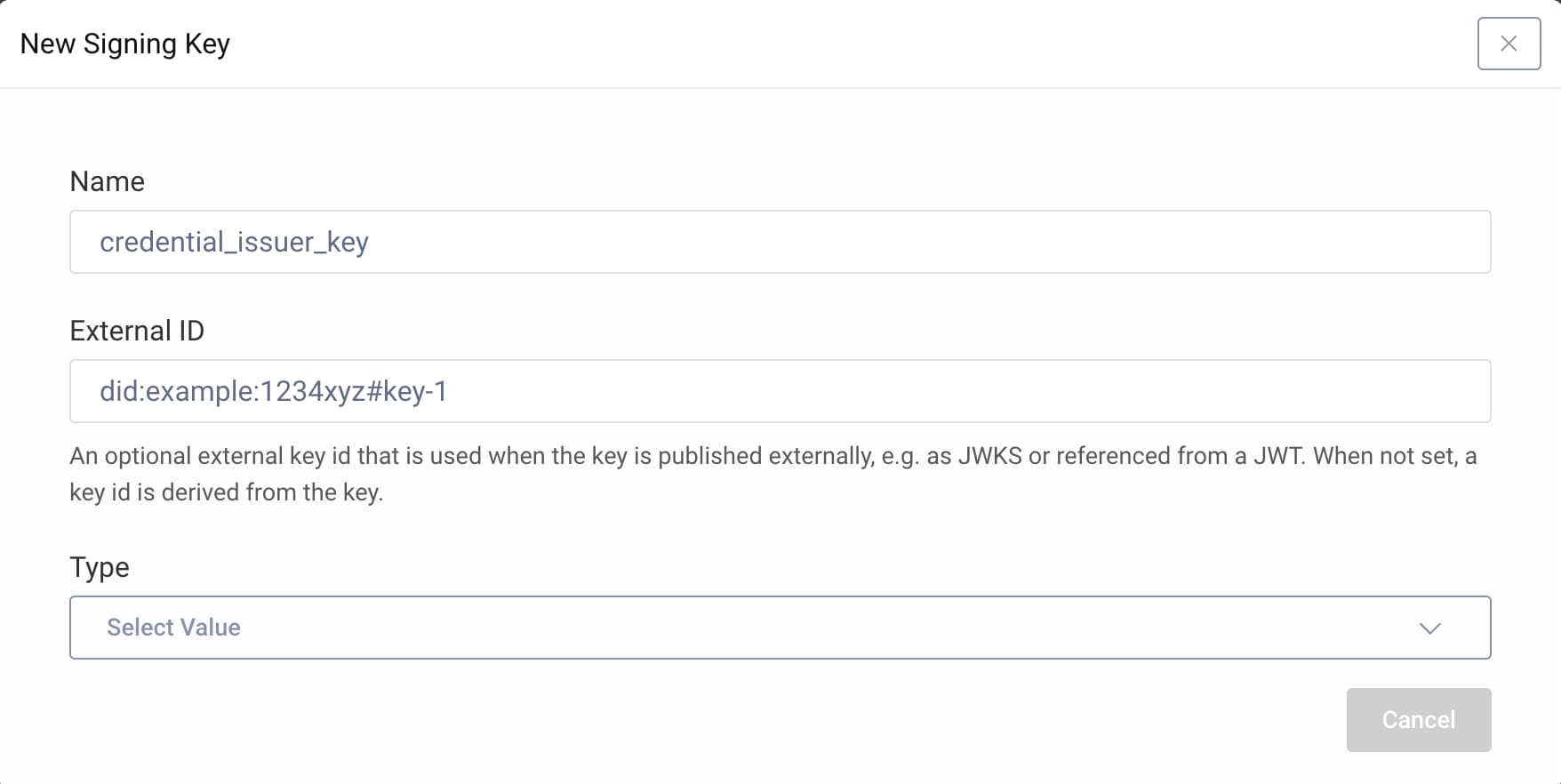Click the "key id is derived" hint line
The width and height of the screenshot is (1561, 784).
point(226,492)
